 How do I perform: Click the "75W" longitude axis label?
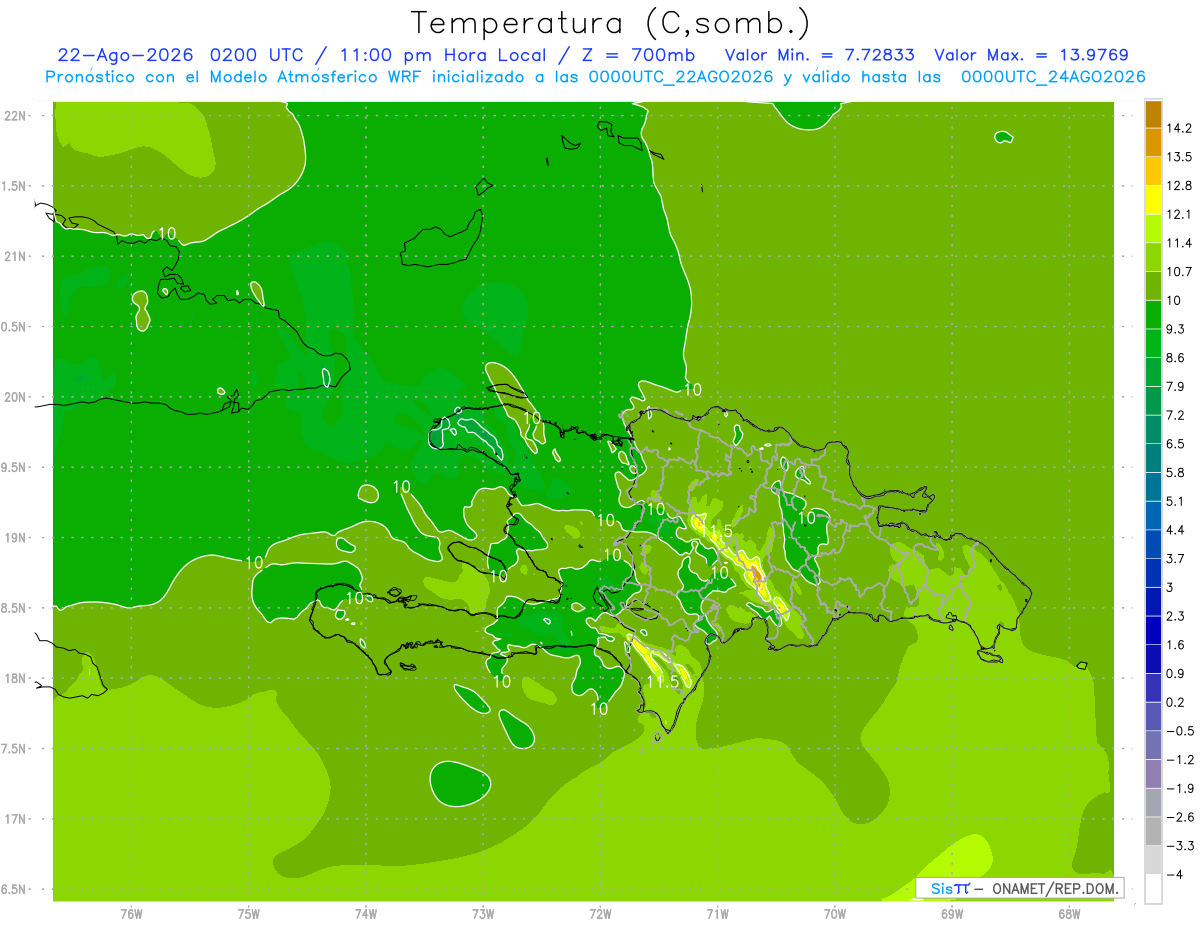(248, 914)
